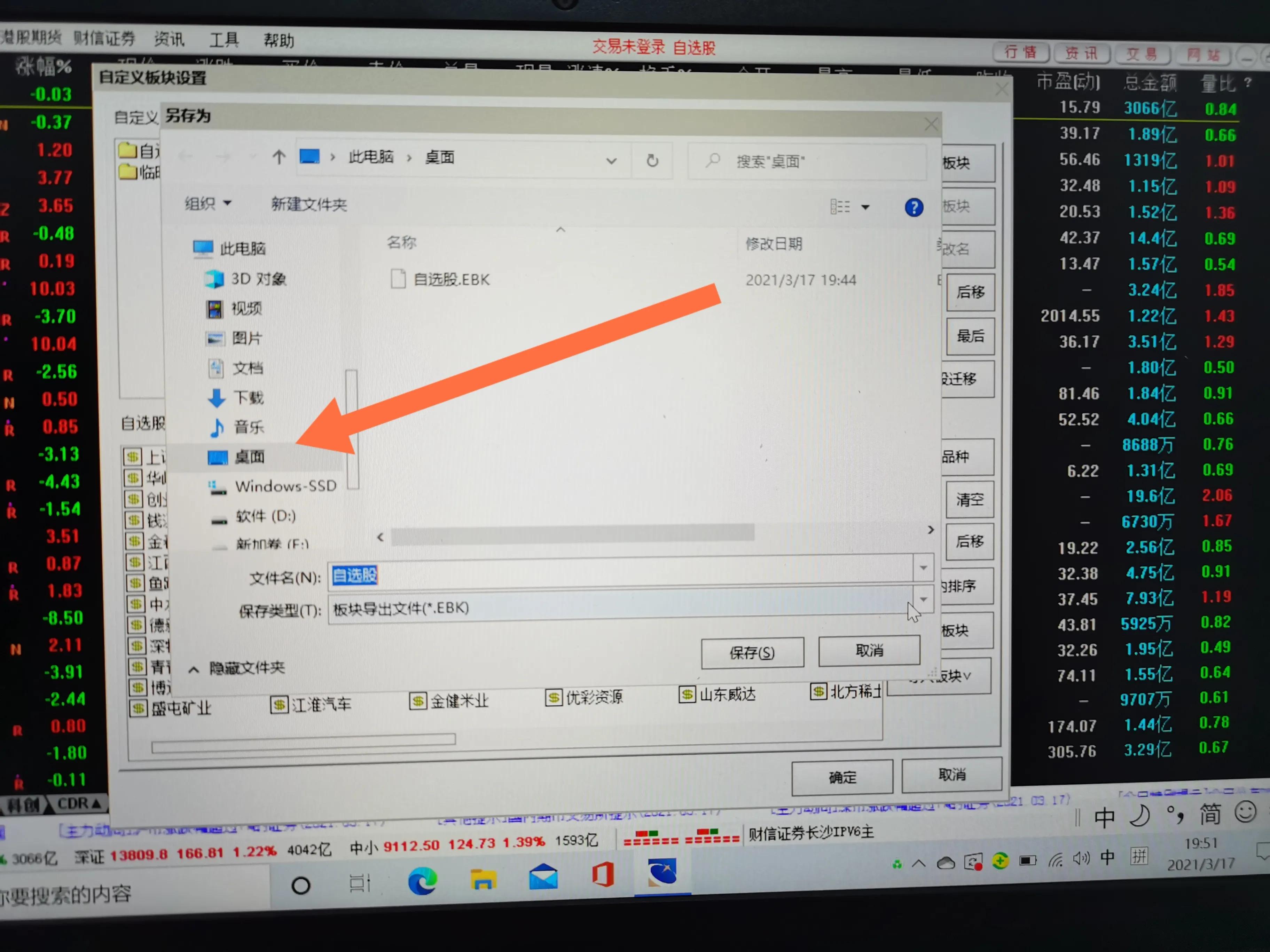
Task: Click the refresh icon in the address bar
Action: [x=652, y=161]
